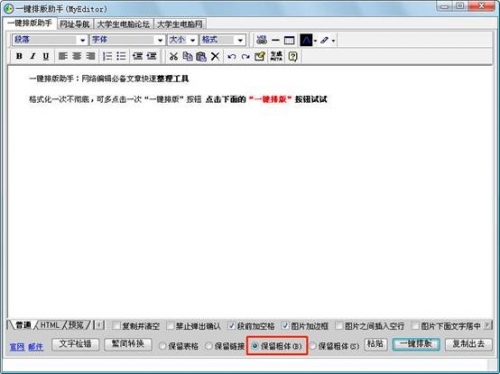Image resolution: width=500 pixels, height=374 pixels.
Task: Click the highlighter pen icon
Action: pyautogui.click(x=324, y=40)
